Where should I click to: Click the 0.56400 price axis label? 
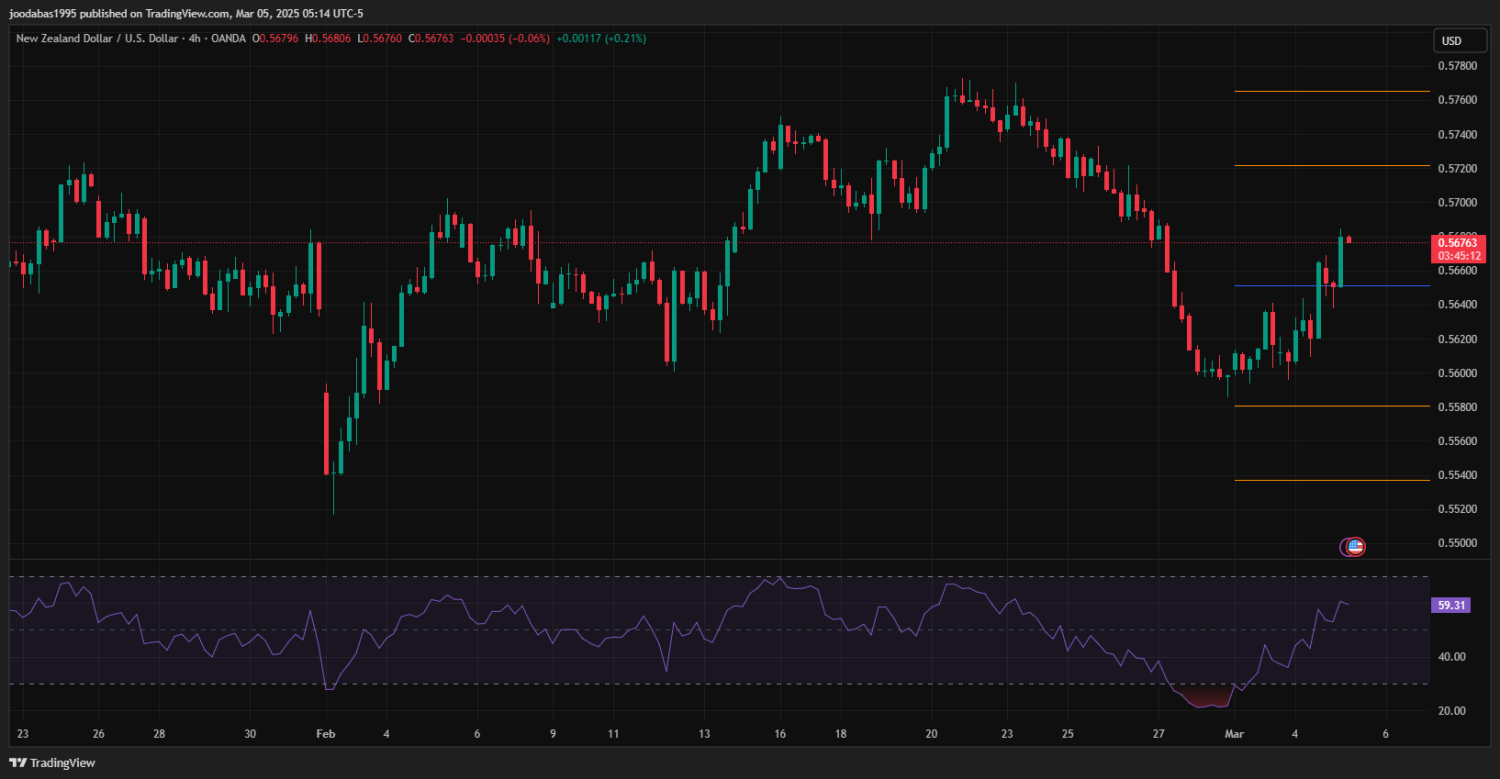click(x=1457, y=304)
